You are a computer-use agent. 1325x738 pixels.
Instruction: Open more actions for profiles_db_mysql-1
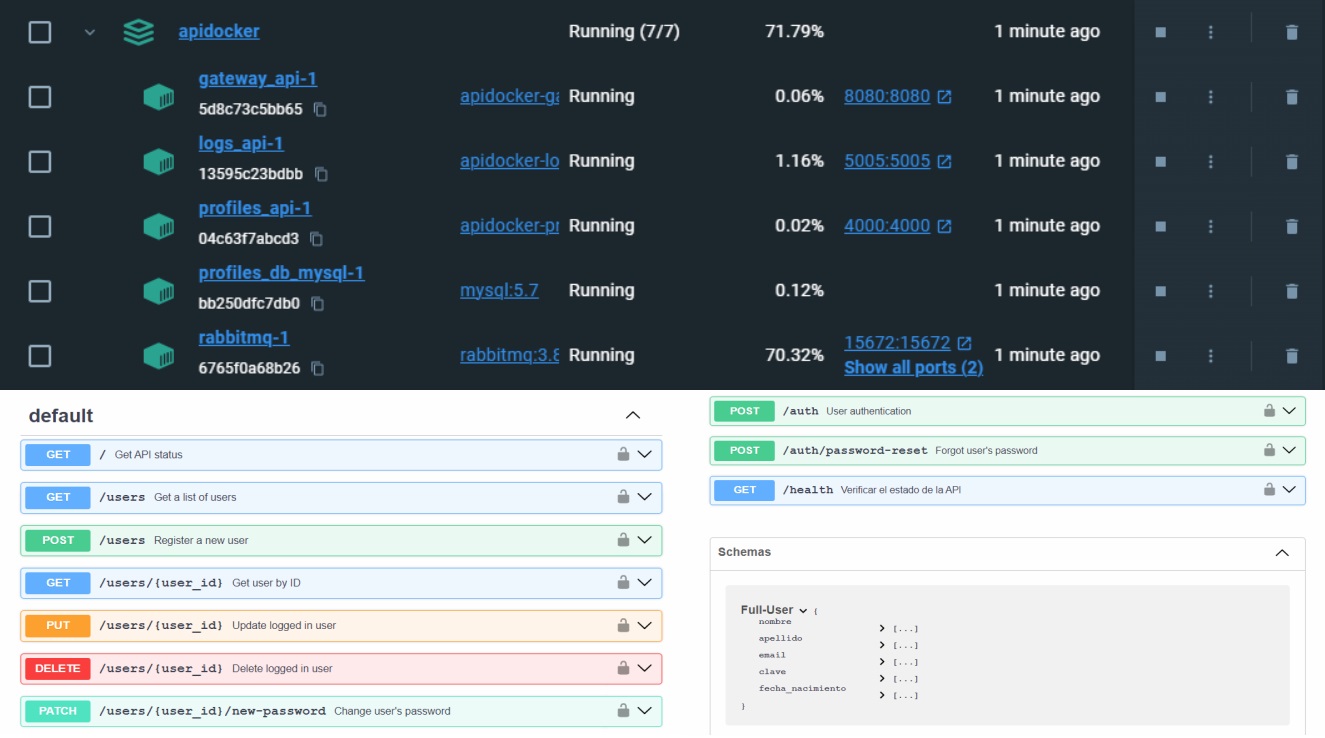1210,291
